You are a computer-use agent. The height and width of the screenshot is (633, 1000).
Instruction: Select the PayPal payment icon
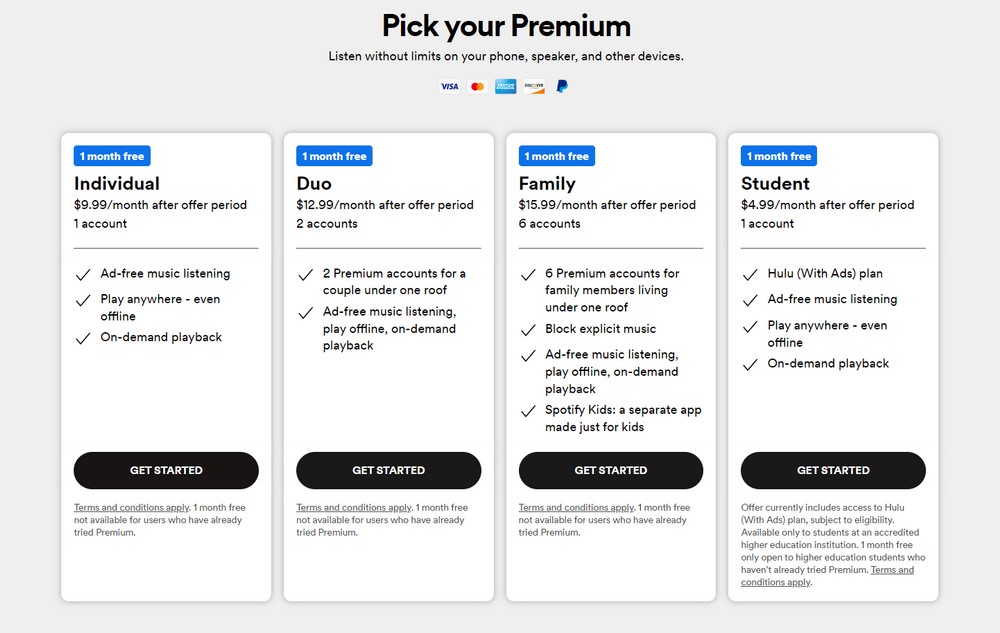coord(561,86)
